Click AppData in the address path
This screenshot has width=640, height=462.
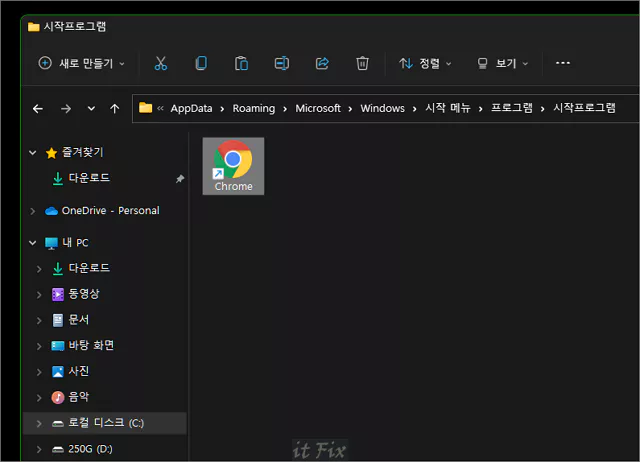[x=191, y=108]
